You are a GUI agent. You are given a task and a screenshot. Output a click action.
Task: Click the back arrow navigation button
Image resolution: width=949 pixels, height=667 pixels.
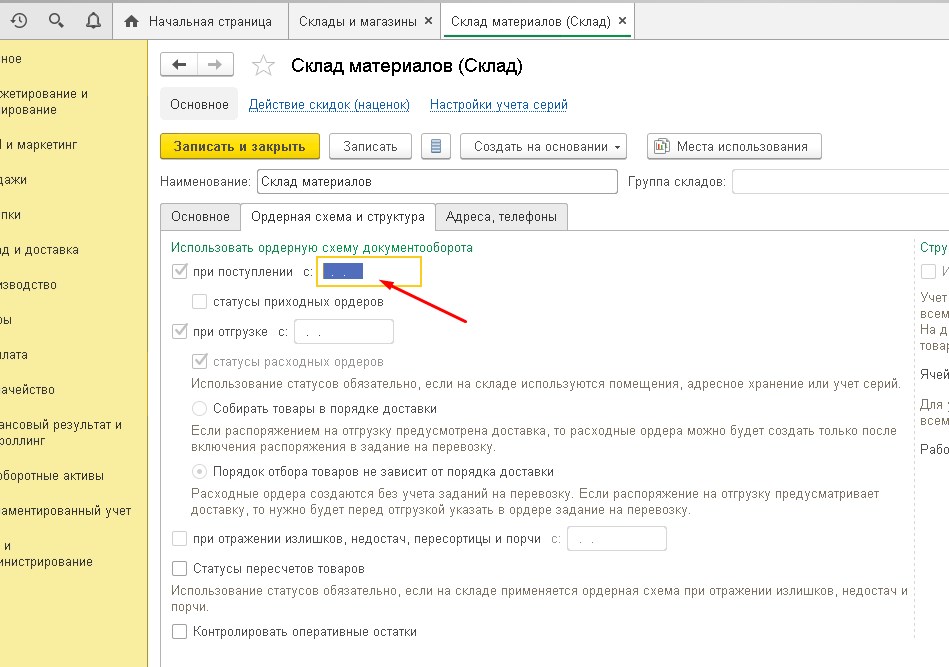click(179, 65)
